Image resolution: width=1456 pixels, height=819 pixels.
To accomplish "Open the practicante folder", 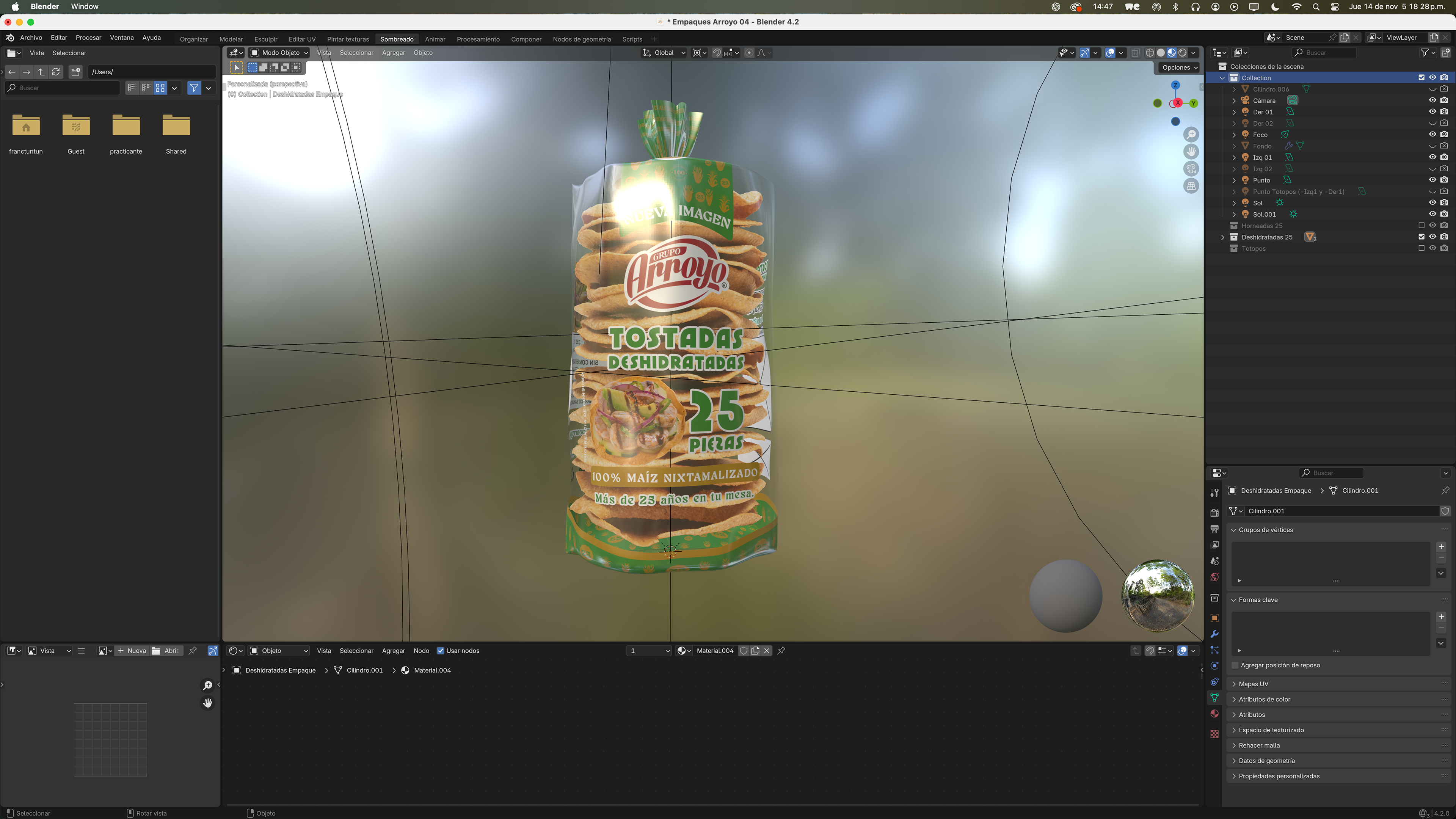I will (126, 133).
